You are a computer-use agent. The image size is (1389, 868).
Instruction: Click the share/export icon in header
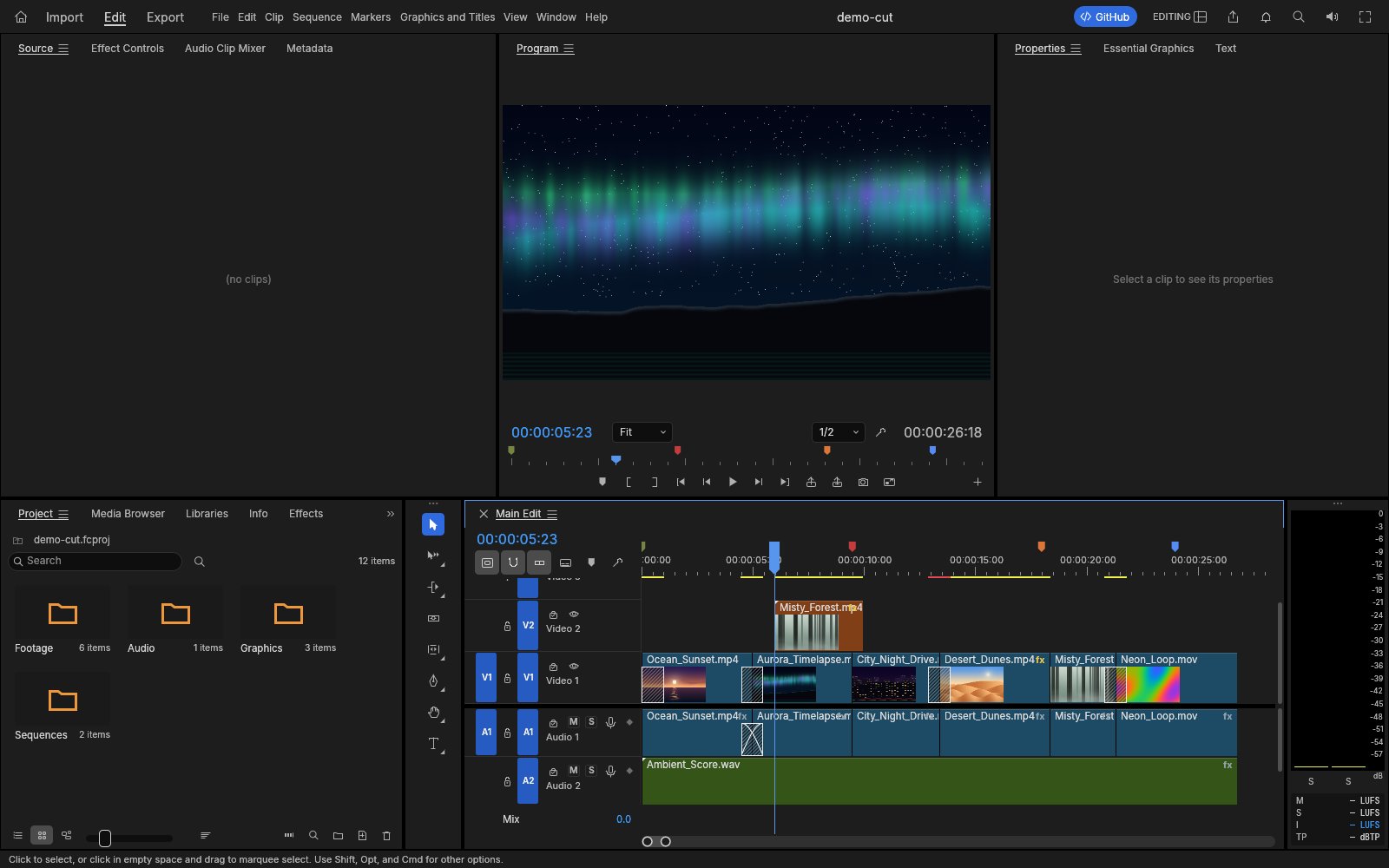pyautogui.click(x=1233, y=16)
